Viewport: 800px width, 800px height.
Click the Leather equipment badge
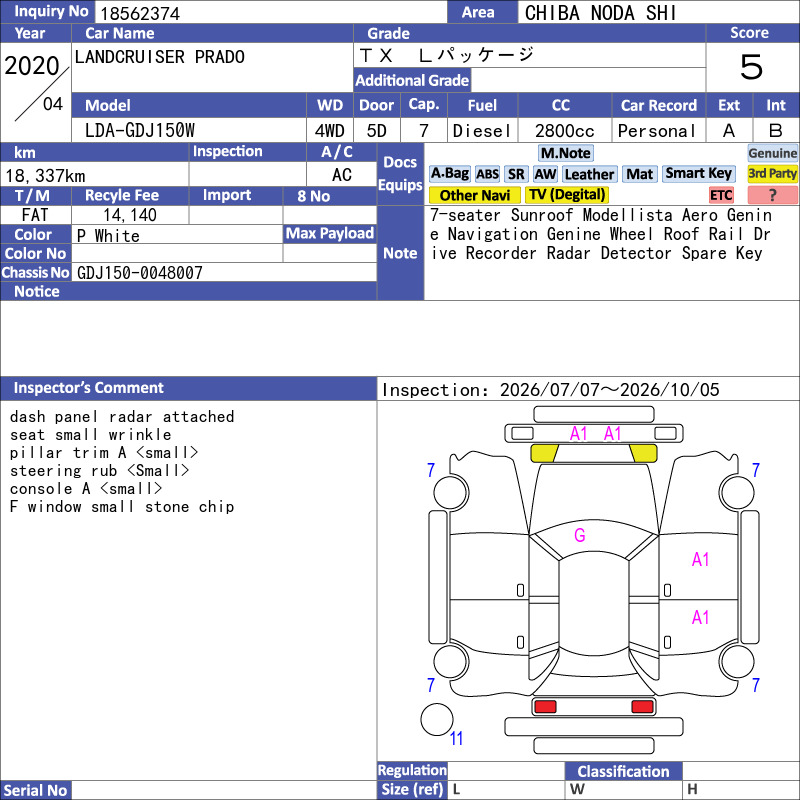tap(589, 174)
